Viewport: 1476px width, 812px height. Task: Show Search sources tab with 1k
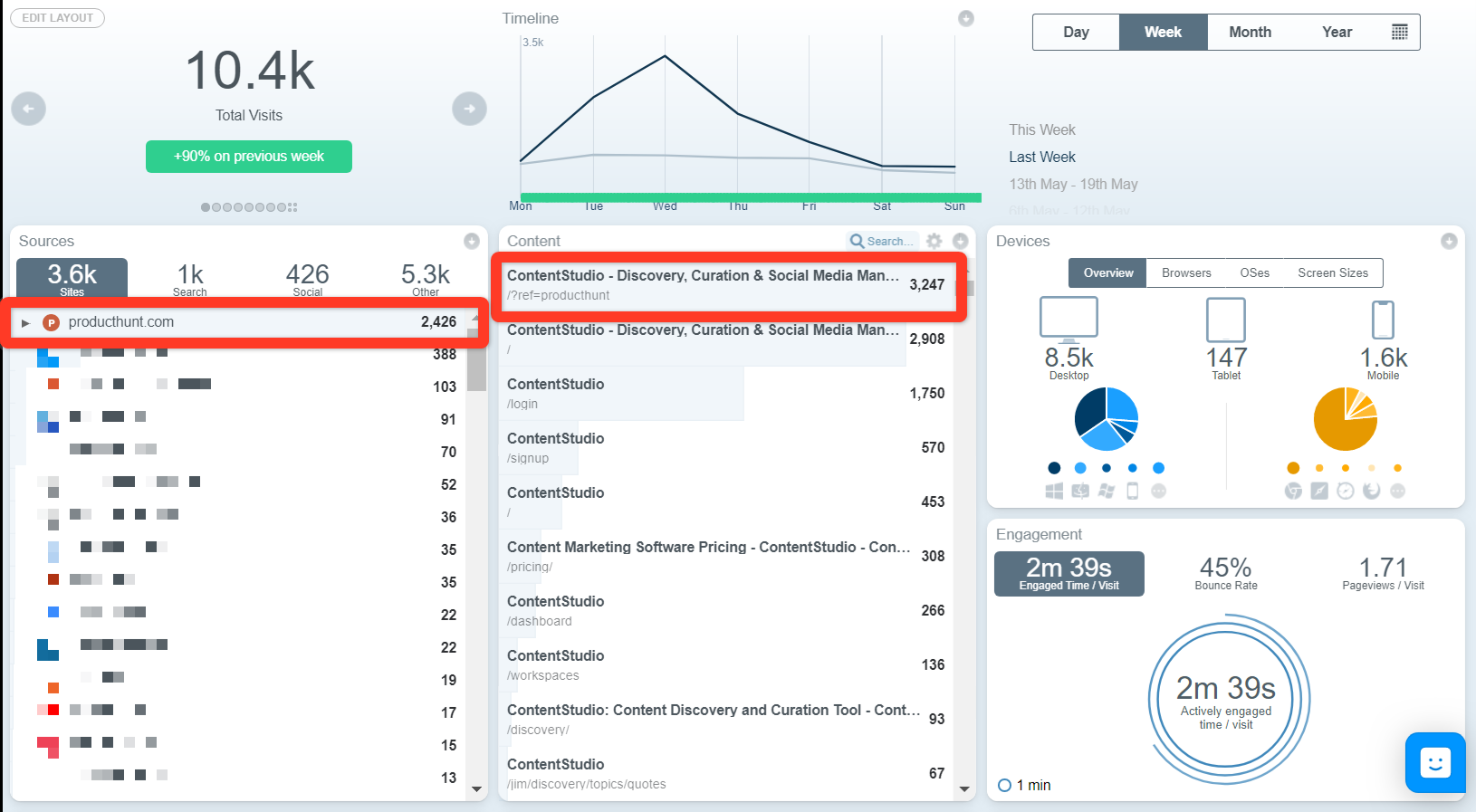[190, 279]
